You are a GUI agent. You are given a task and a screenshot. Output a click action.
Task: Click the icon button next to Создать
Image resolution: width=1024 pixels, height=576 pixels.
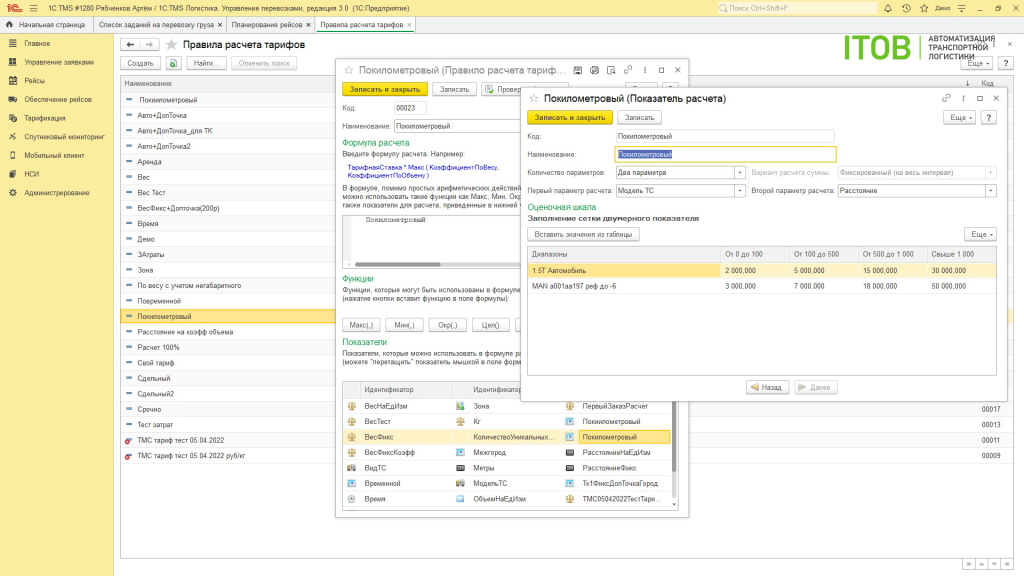pyautogui.click(x=173, y=63)
